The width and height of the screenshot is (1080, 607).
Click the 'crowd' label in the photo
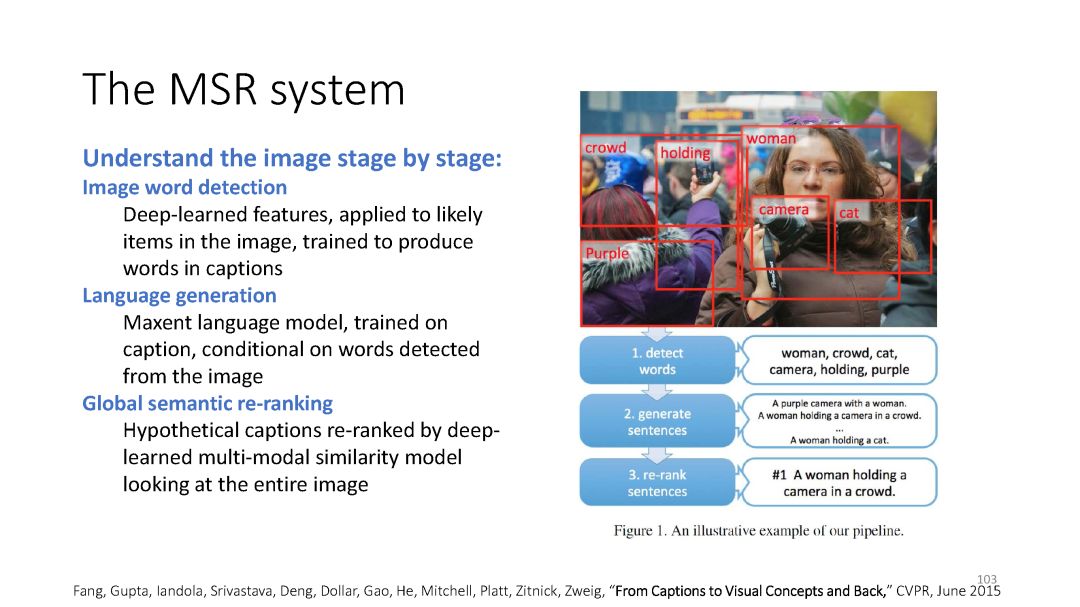[605, 147]
